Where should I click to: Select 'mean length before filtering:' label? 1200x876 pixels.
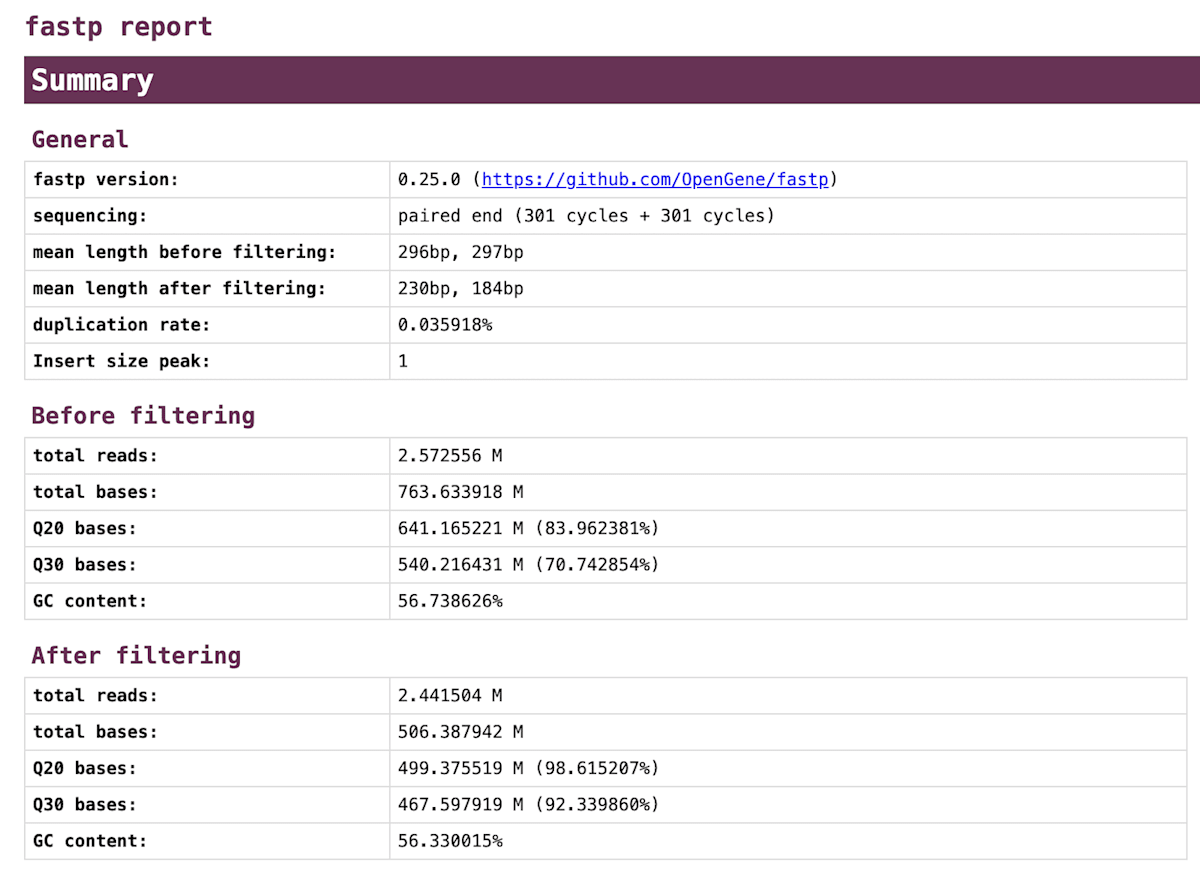(184, 252)
